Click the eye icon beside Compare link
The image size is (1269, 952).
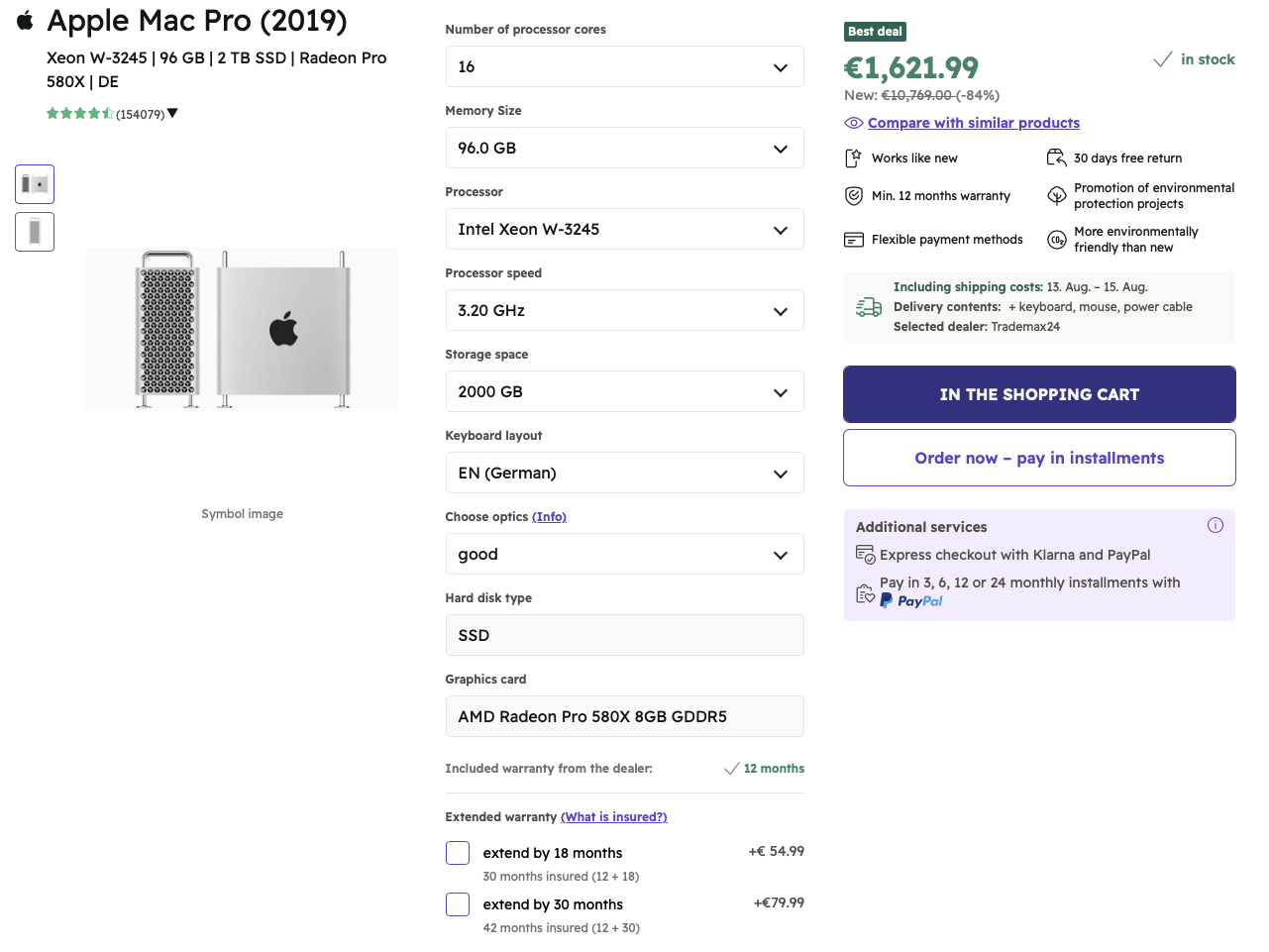(x=853, y=123)
